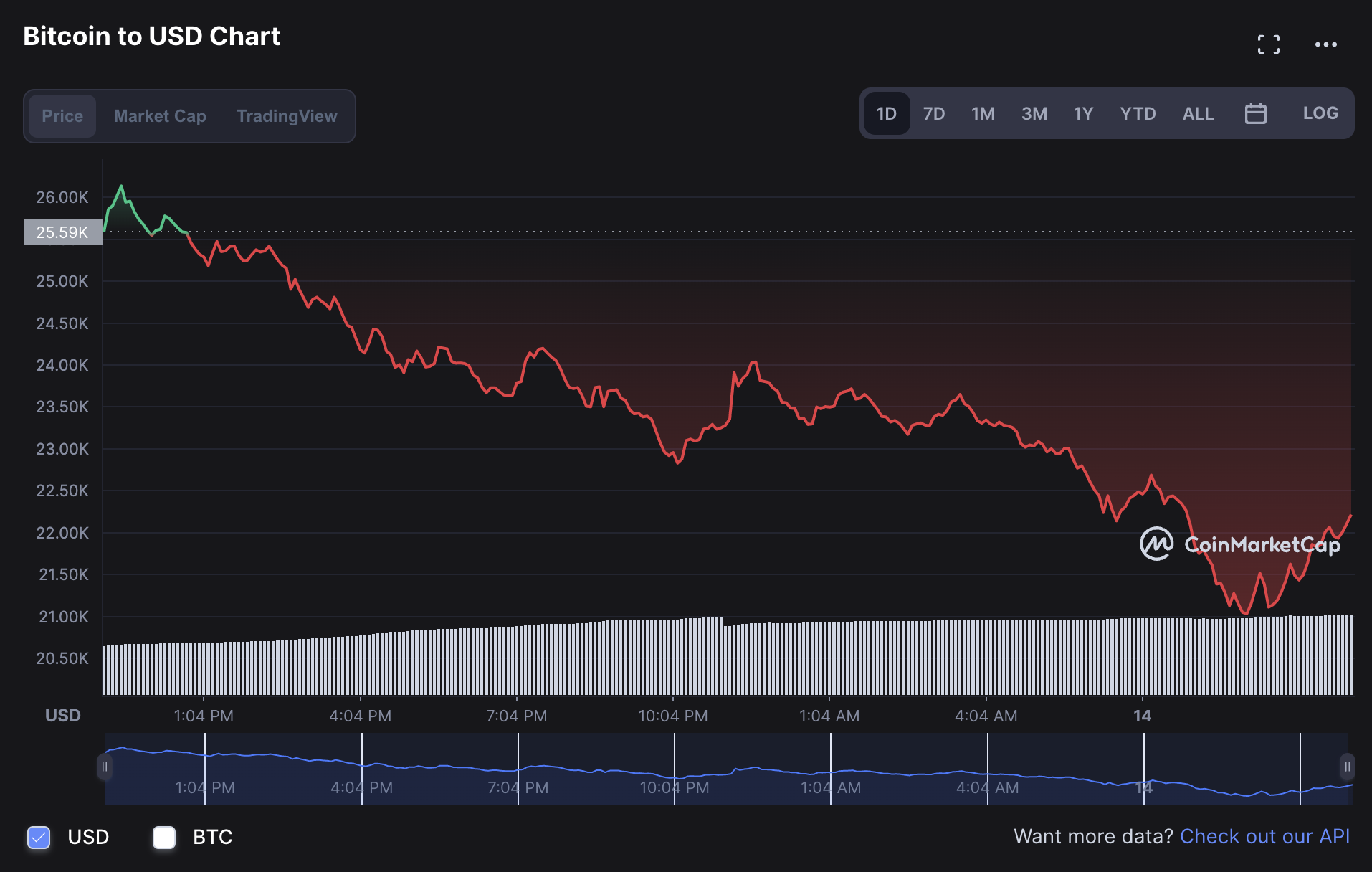Enter fullscreen chart mode
The height and width of the screenshot is (872, 1372).
tap(1268, 44)
